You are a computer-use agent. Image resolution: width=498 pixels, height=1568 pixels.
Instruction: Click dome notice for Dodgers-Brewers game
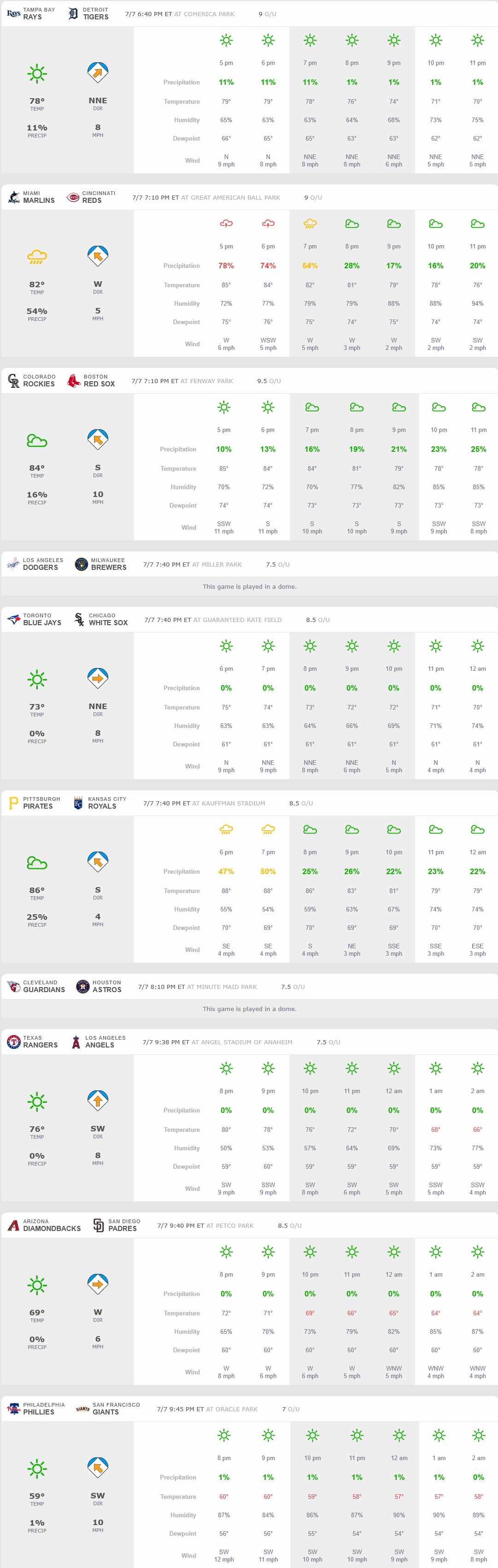point(249,587)
